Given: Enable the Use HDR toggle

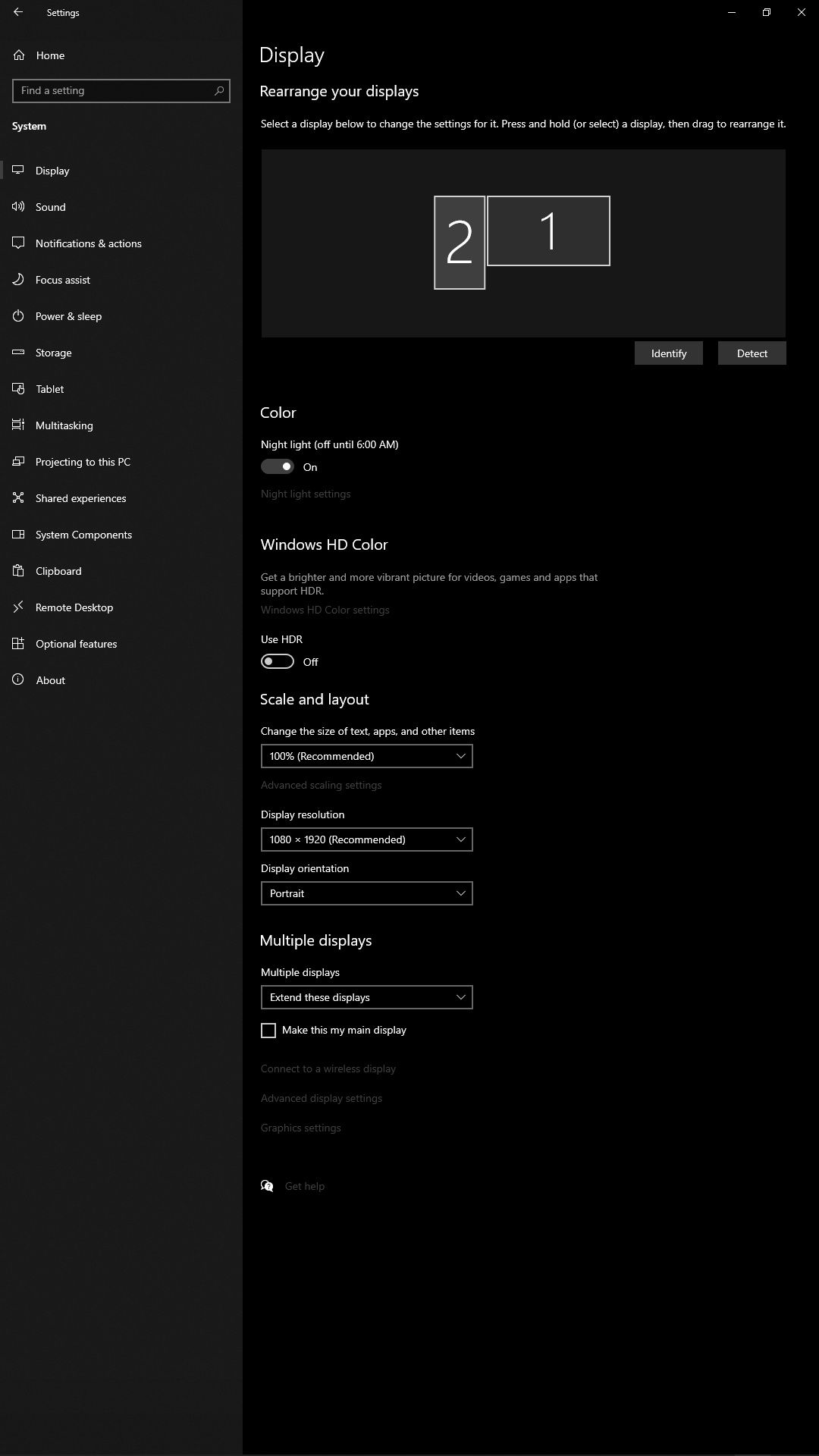Looking at the screenshot, I should tap(278, 661).
